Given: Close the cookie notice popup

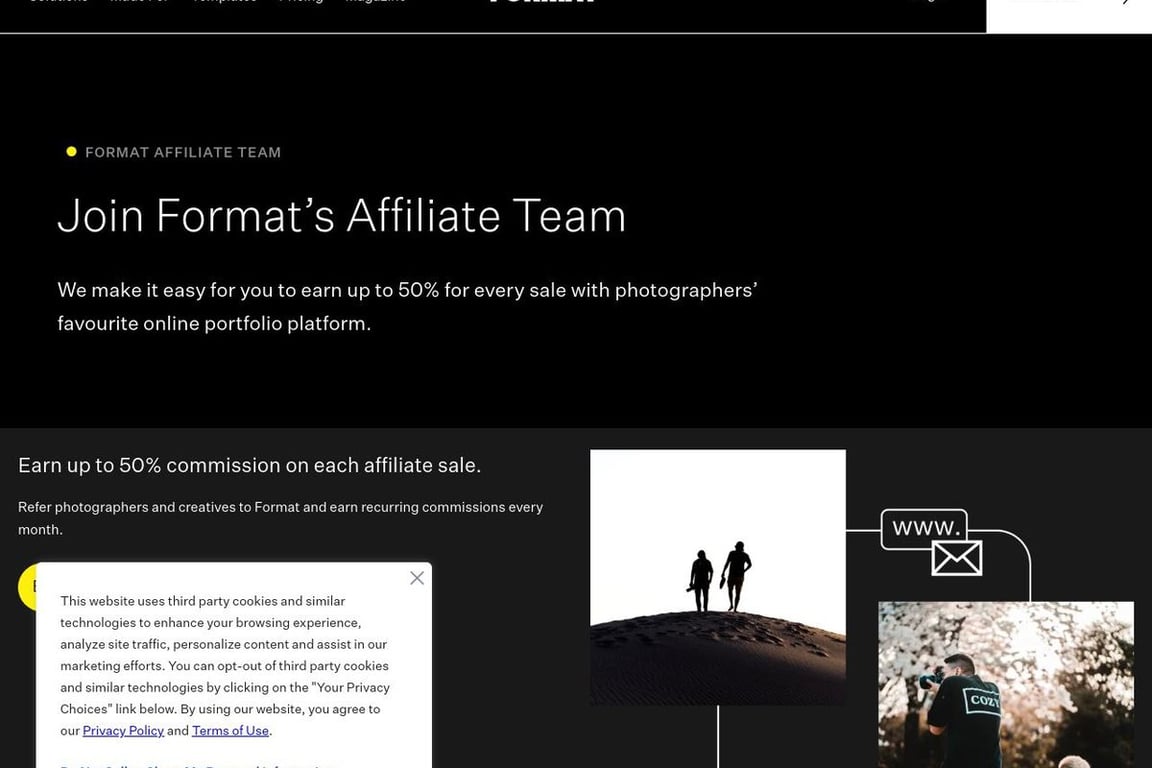Looking at the screenshot, I should (417, 578).
